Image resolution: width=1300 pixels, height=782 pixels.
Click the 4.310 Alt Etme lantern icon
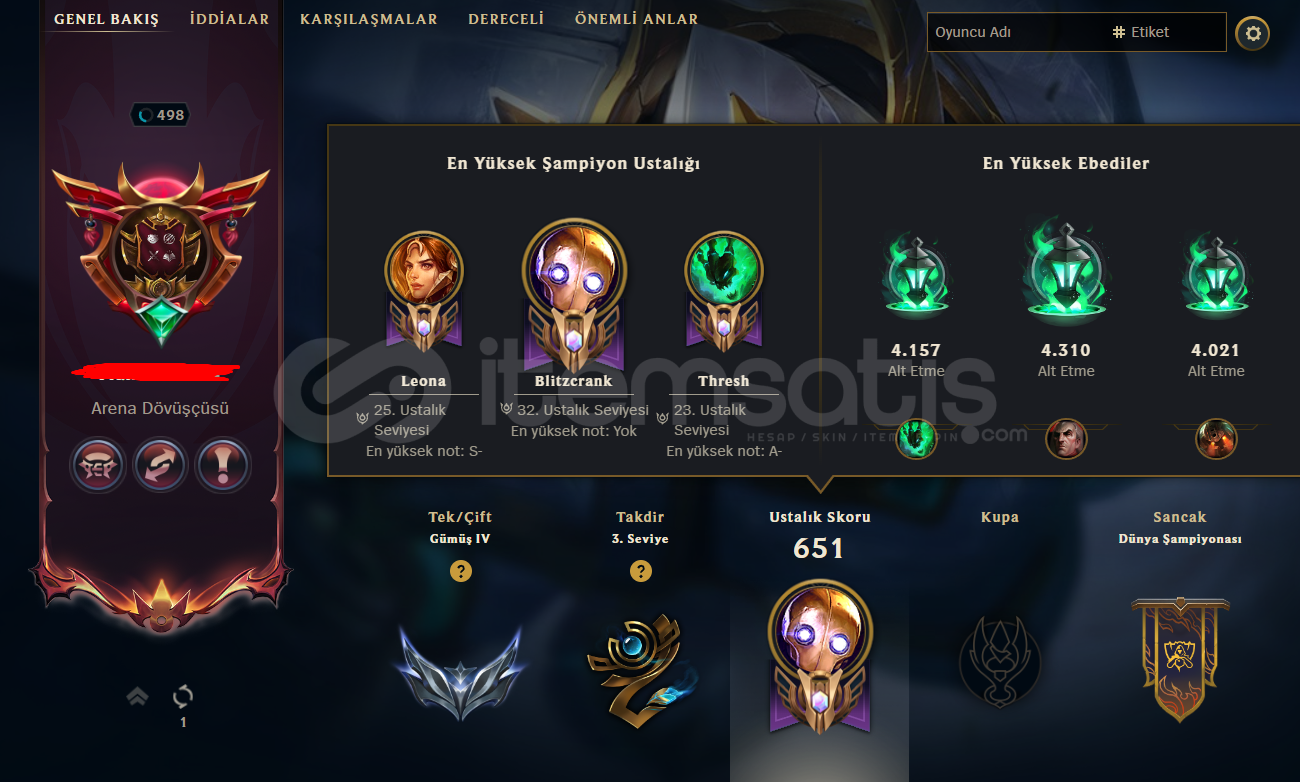coord(1066,270)
